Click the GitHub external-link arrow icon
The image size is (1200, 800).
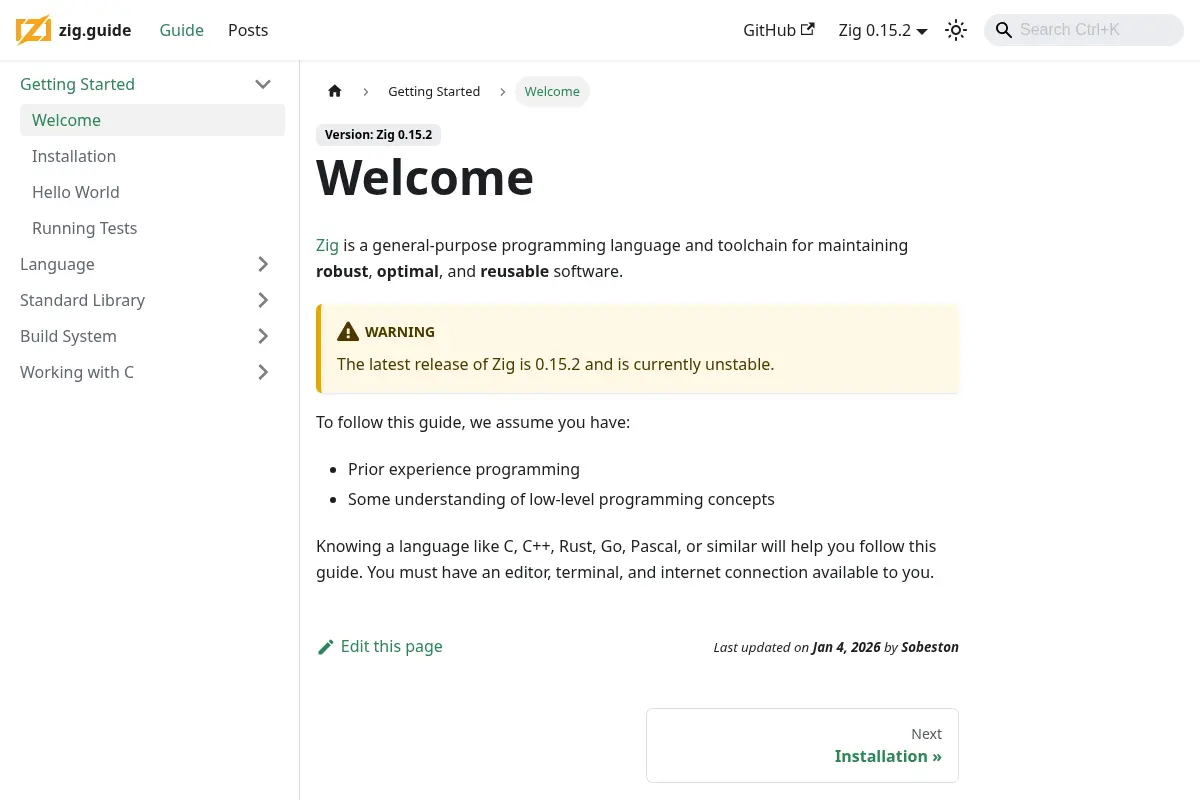pos(808,29)
